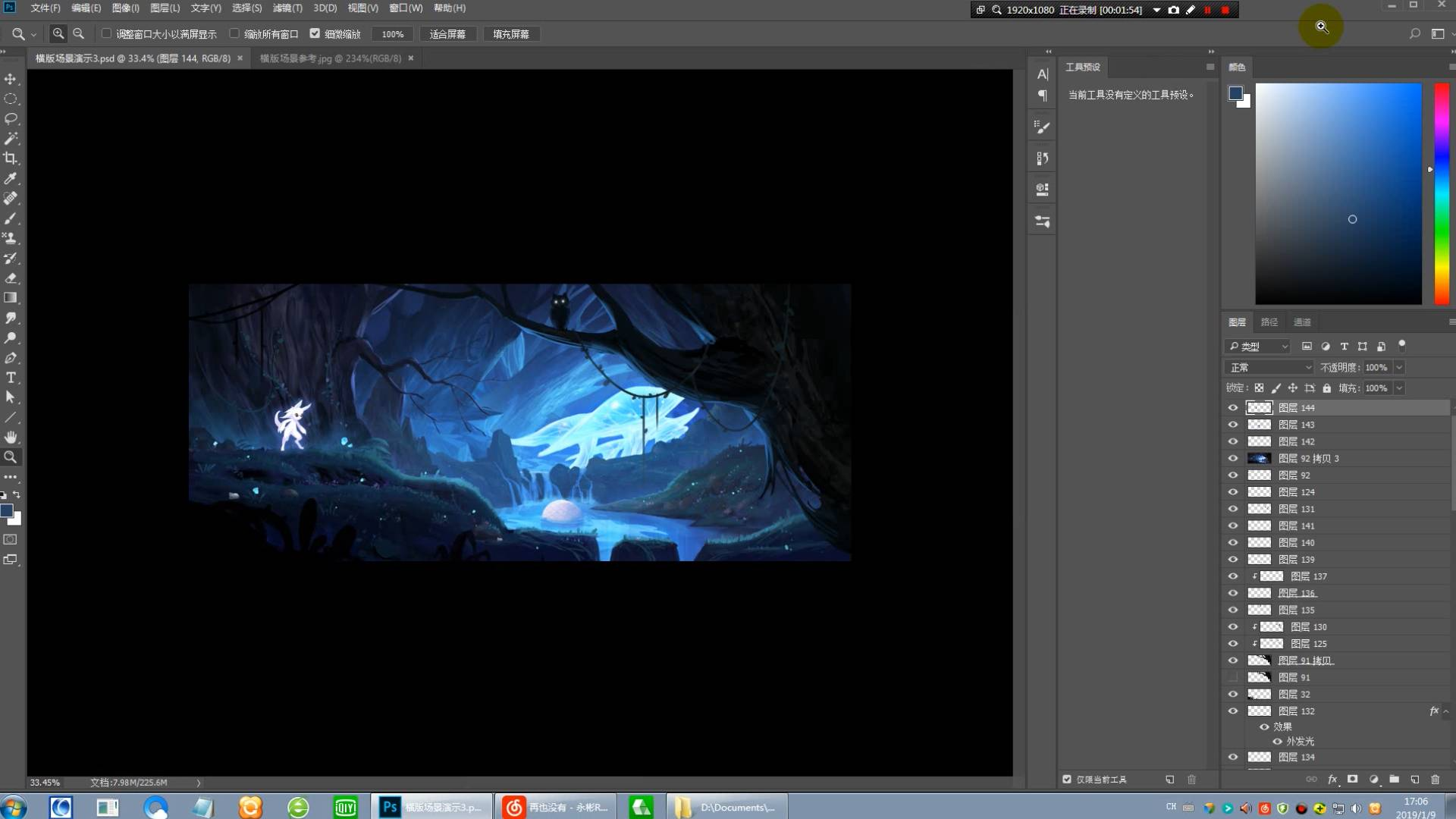Select the Gradient tool
The image size is (1456, 819).
tap(11, 298)
